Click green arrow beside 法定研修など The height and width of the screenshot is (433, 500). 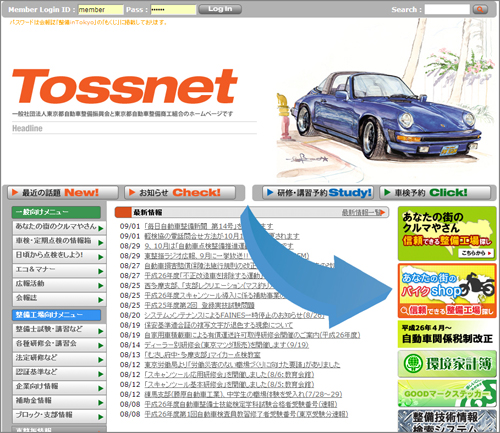[101, 360]
